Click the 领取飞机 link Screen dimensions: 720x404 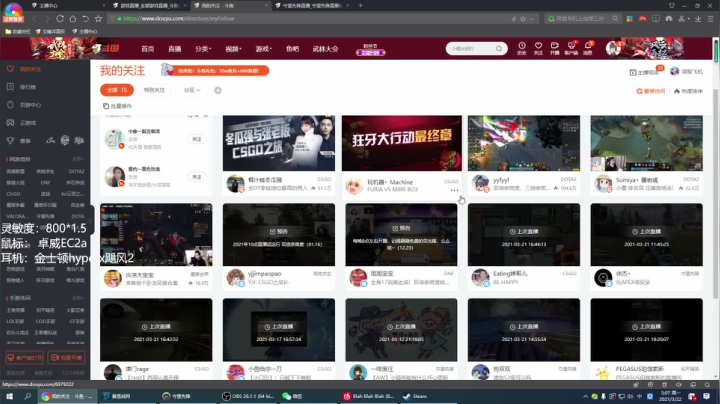click(686, 71)
